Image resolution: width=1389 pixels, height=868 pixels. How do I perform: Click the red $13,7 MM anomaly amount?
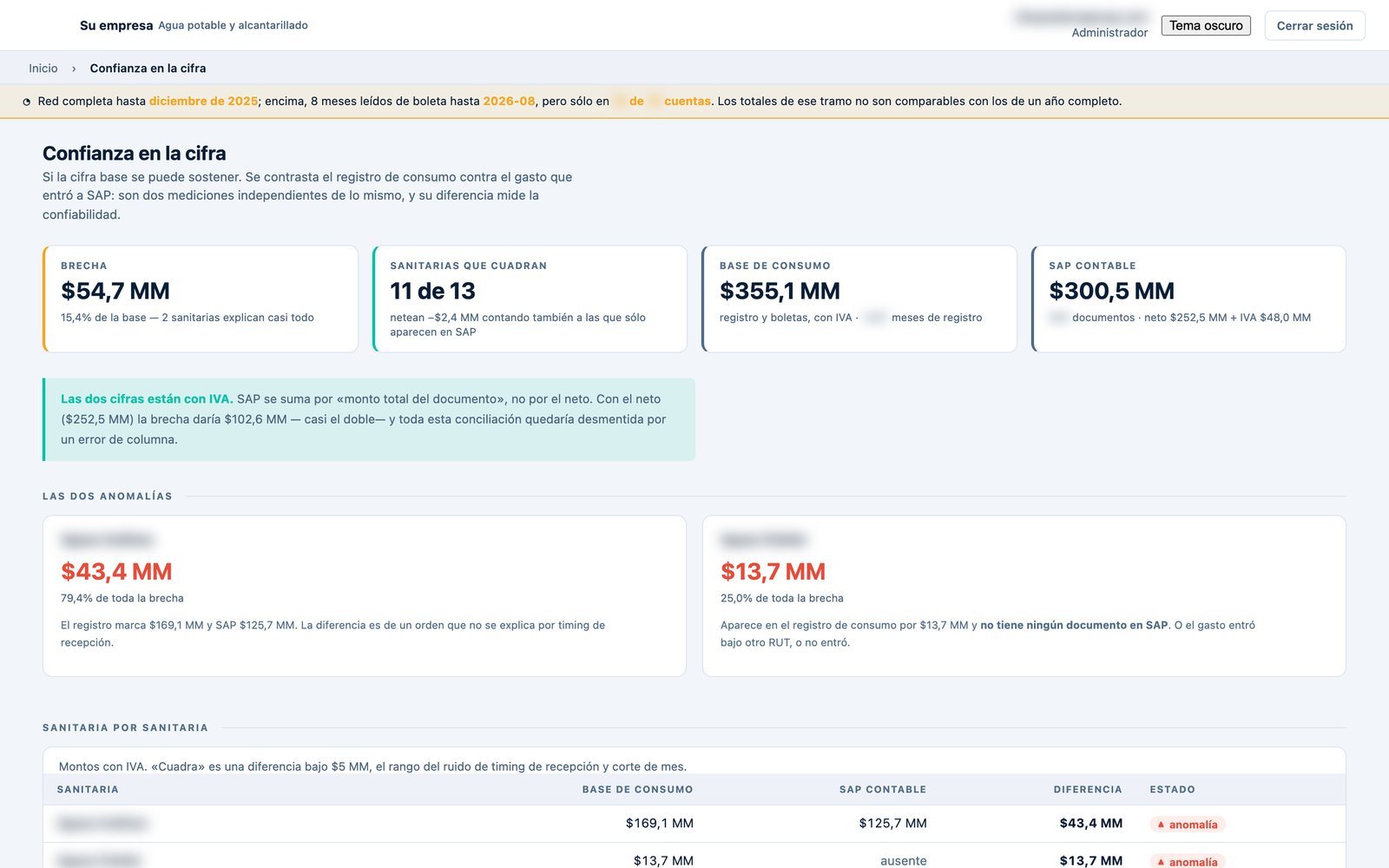pyautogui.click(x=773, y=572)
